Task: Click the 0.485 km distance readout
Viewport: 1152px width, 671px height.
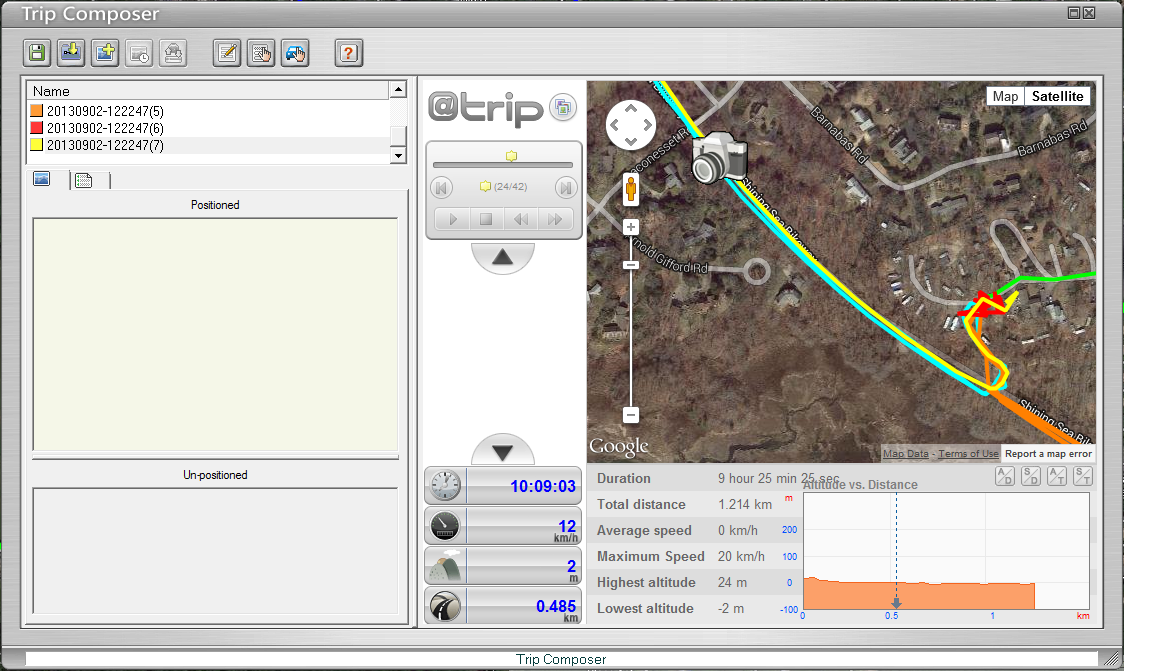Action: coord(556,606)
